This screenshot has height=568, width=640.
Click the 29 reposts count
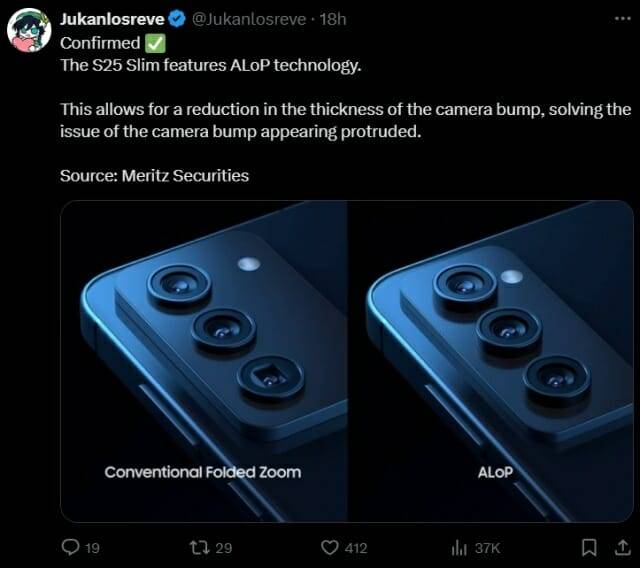click(224, 548)
